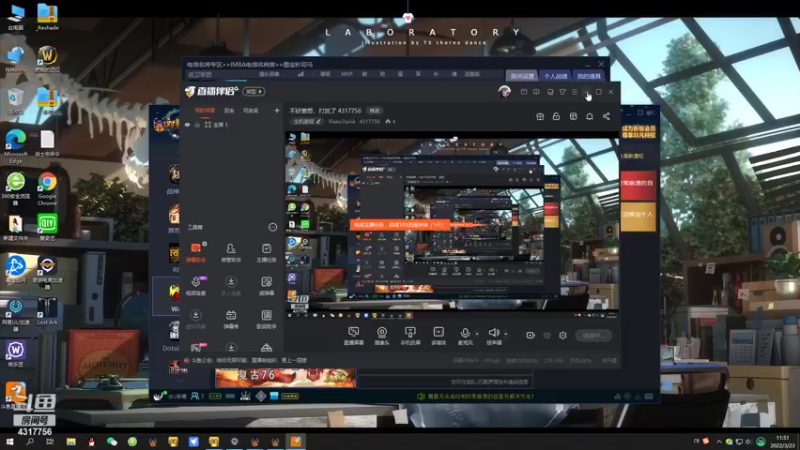800x450 pixels.
Task: Switch to the third scene tab
Action: point(251,110)
